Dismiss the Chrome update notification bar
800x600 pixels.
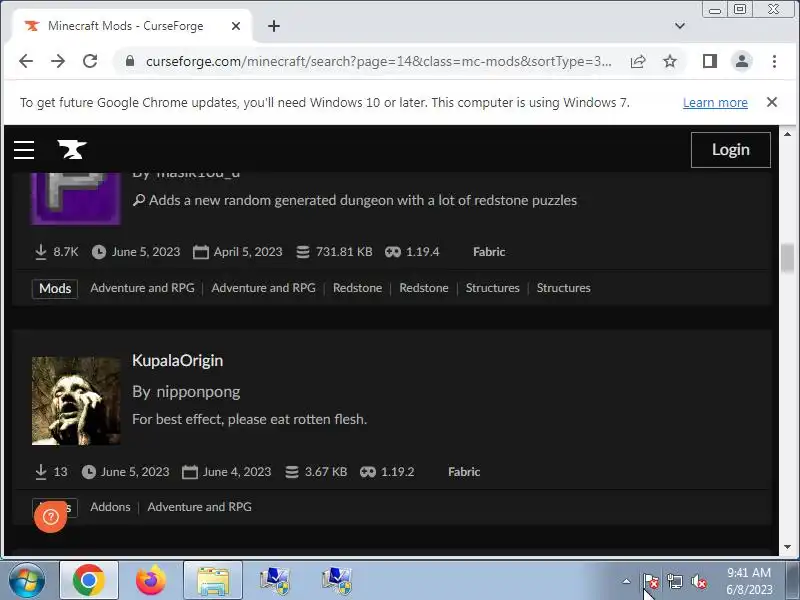point(772,103)
